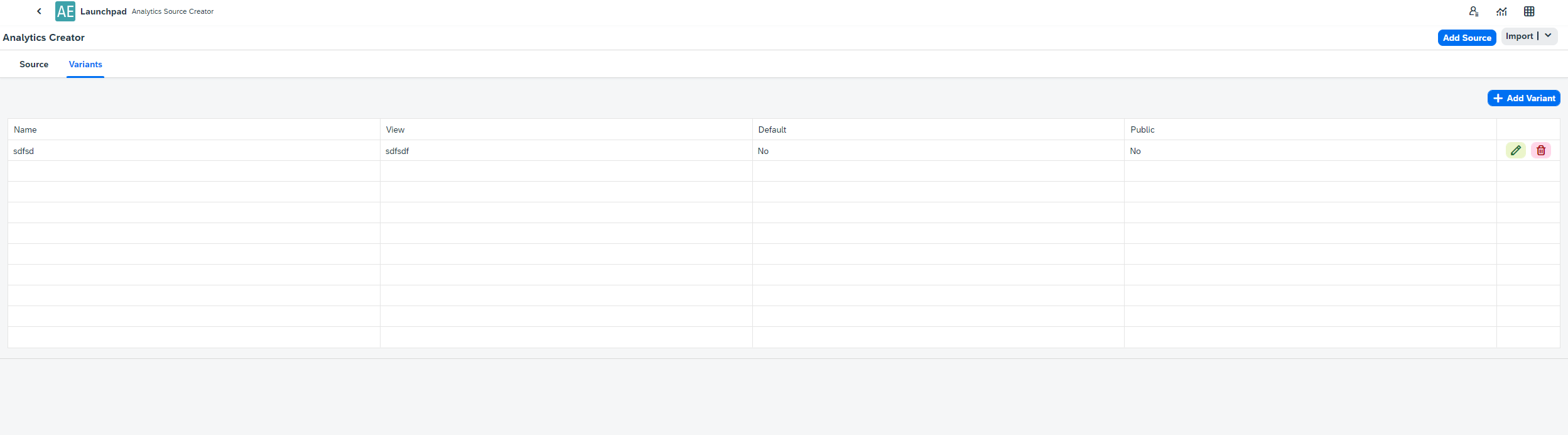
Task: Select the sdfsdf view cell
Action: click(x=397, y=151)
